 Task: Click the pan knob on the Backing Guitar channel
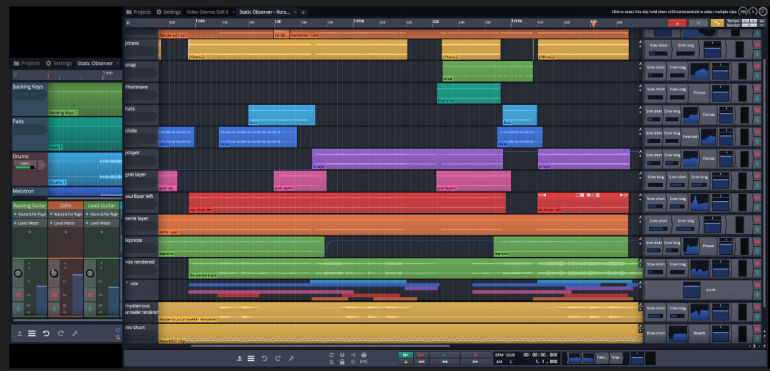coord(18,273)
